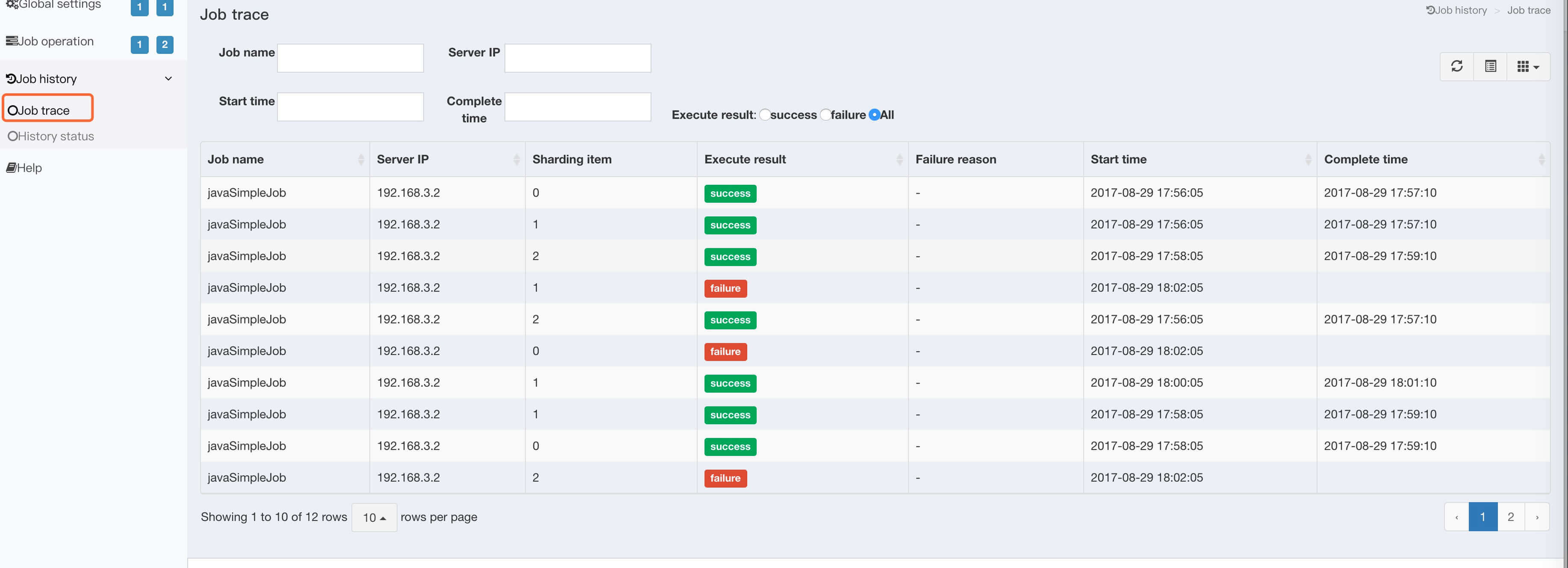Go to page 2 of results
This screenshot has height=568, width=1568.
click(1510, 517)
